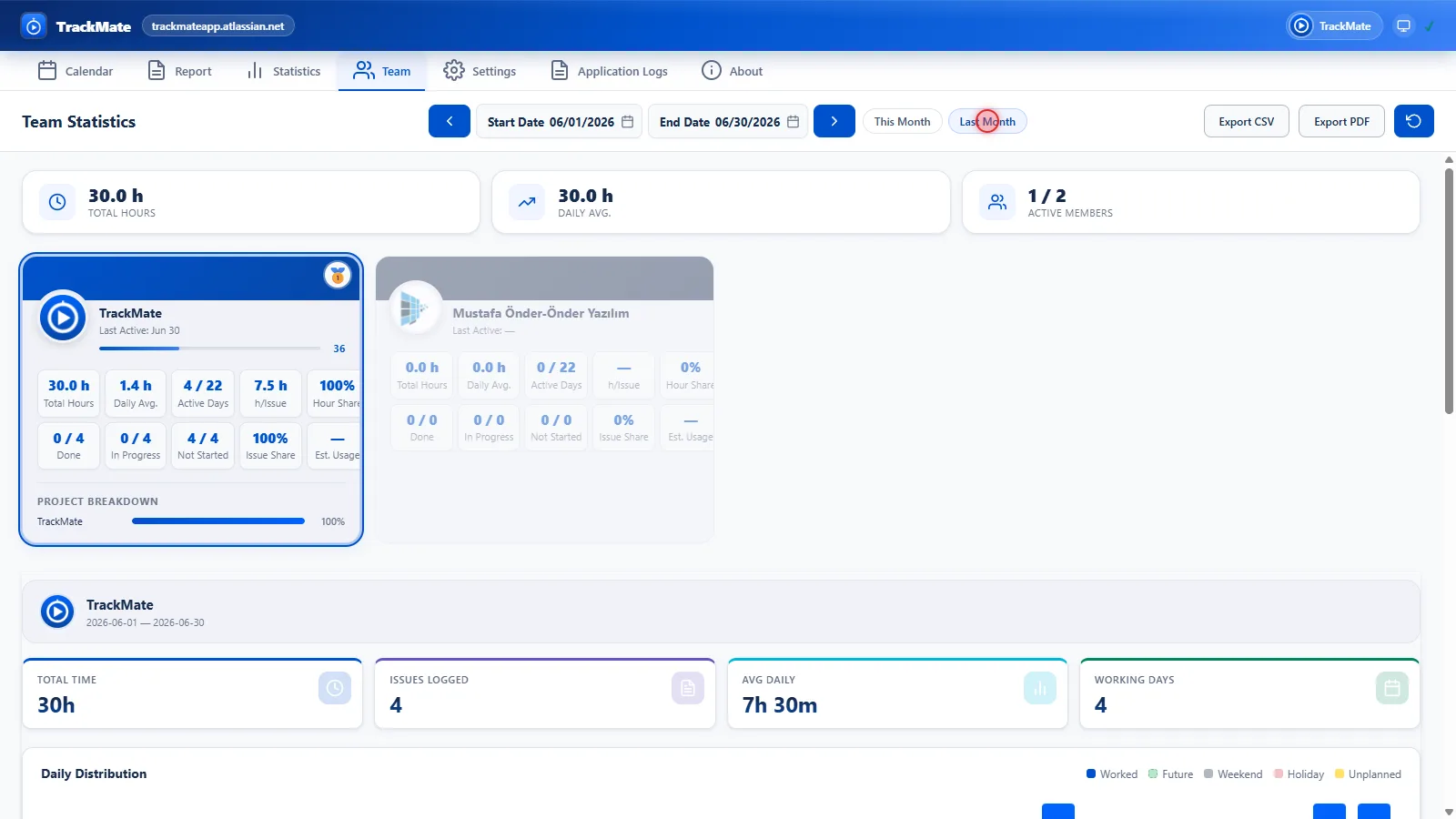This screenshot has width=1456, height=819.
Task: Click the End Date field
Action: (x=728, y=121)
